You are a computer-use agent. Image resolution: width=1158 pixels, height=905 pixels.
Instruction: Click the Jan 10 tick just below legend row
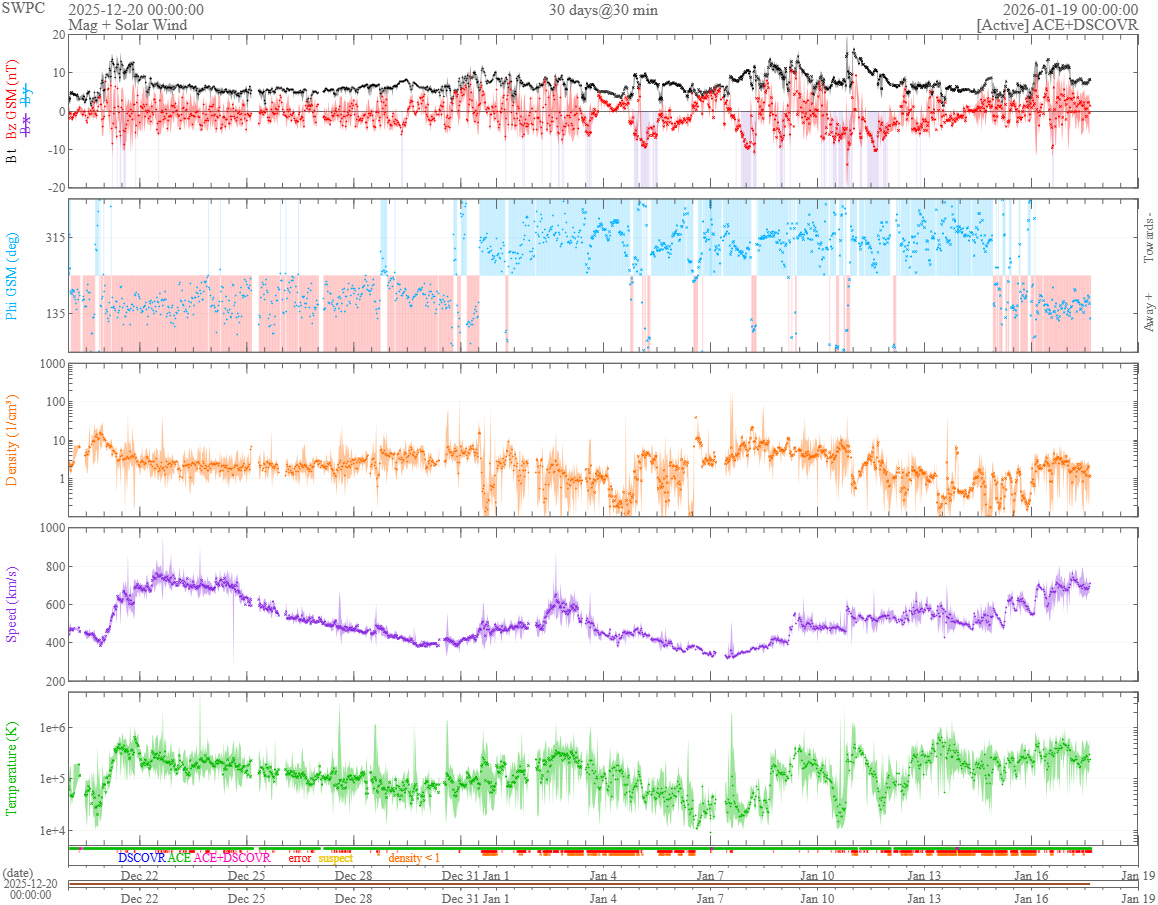[818, 875]
